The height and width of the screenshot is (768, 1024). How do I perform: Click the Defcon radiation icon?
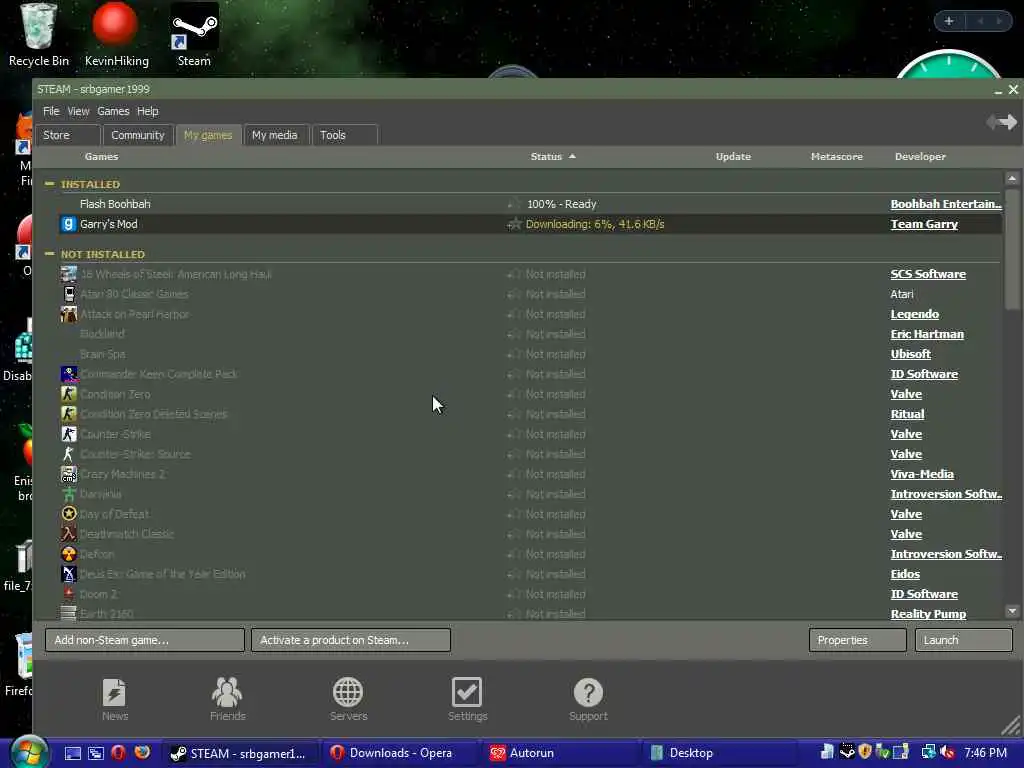pyautogui.click(x=69, y=554)
